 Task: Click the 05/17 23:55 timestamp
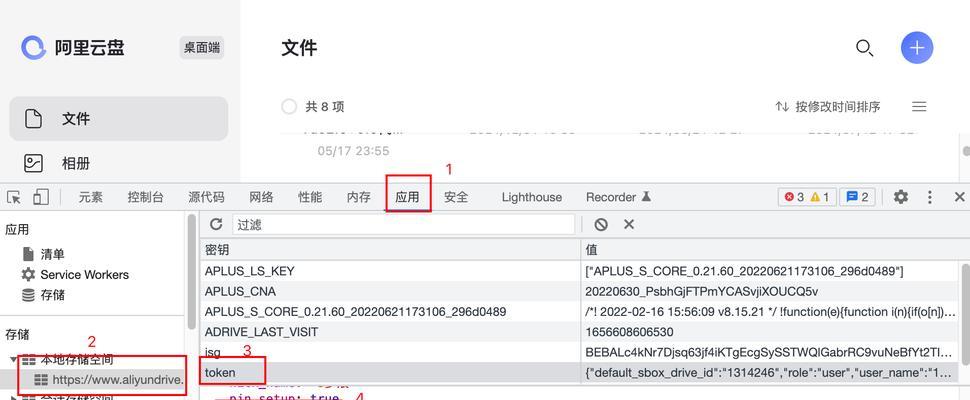(353, 151)
